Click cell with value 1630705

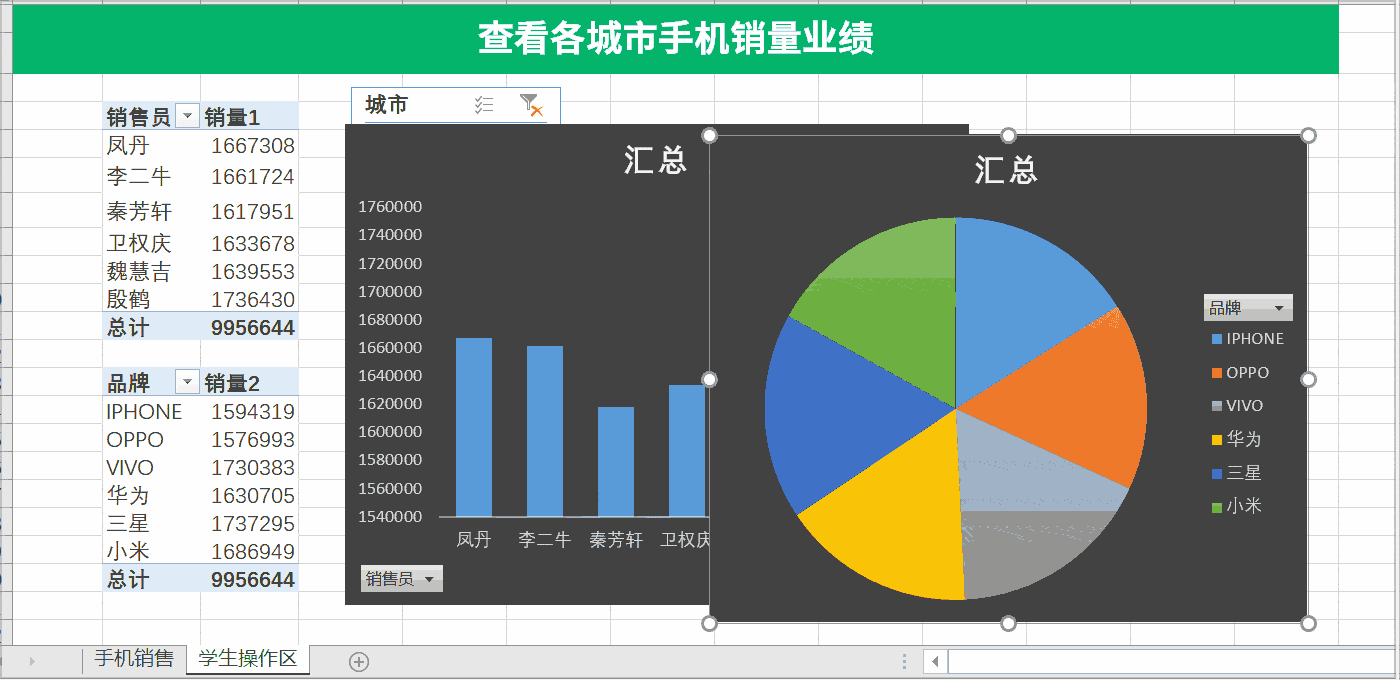pyautogui.click(x=249, y=495)
